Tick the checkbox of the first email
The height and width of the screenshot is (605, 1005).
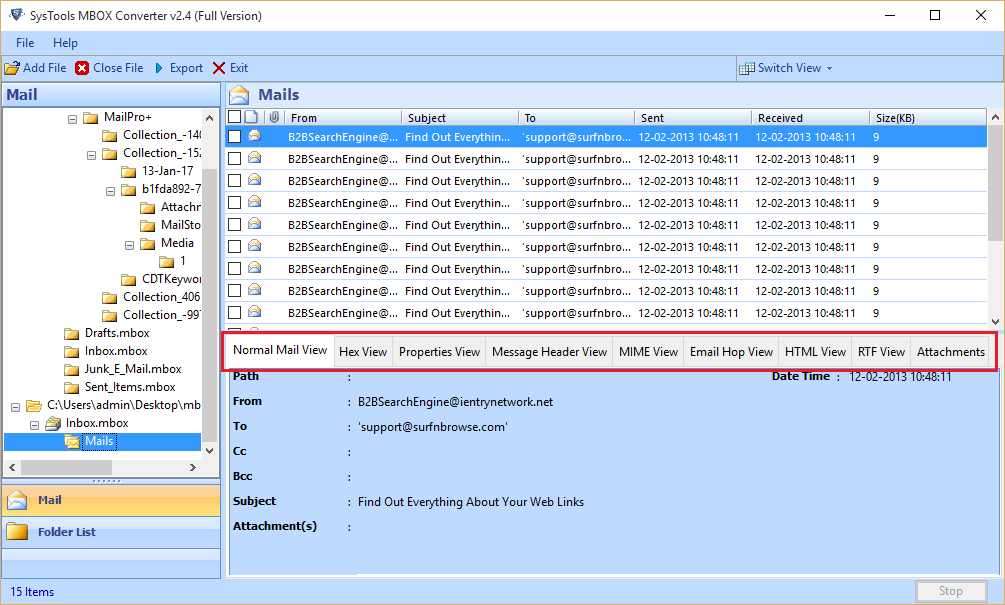234,136
